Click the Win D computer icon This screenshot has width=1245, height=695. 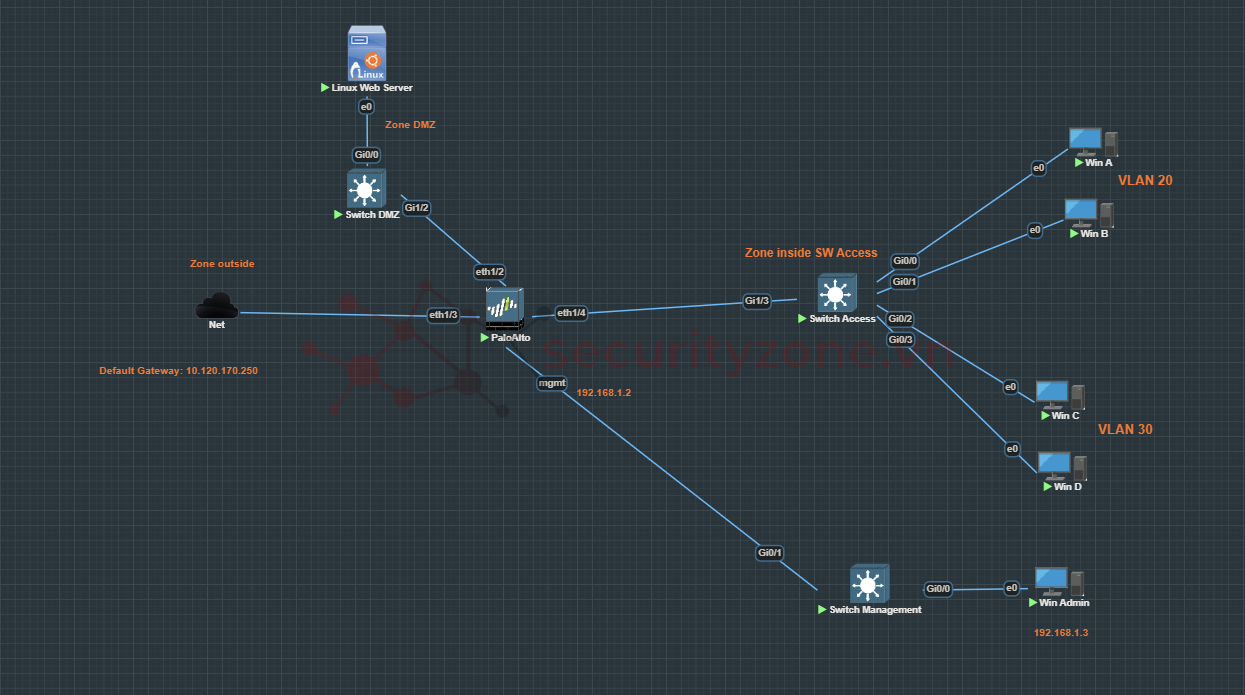1061,466
